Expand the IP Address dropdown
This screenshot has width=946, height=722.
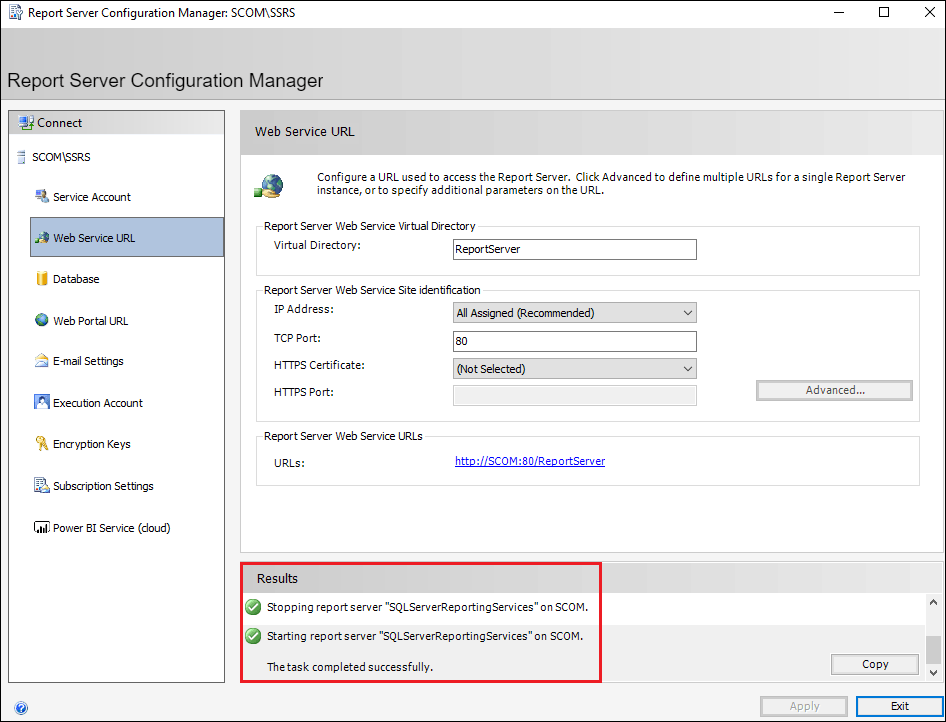574,313
